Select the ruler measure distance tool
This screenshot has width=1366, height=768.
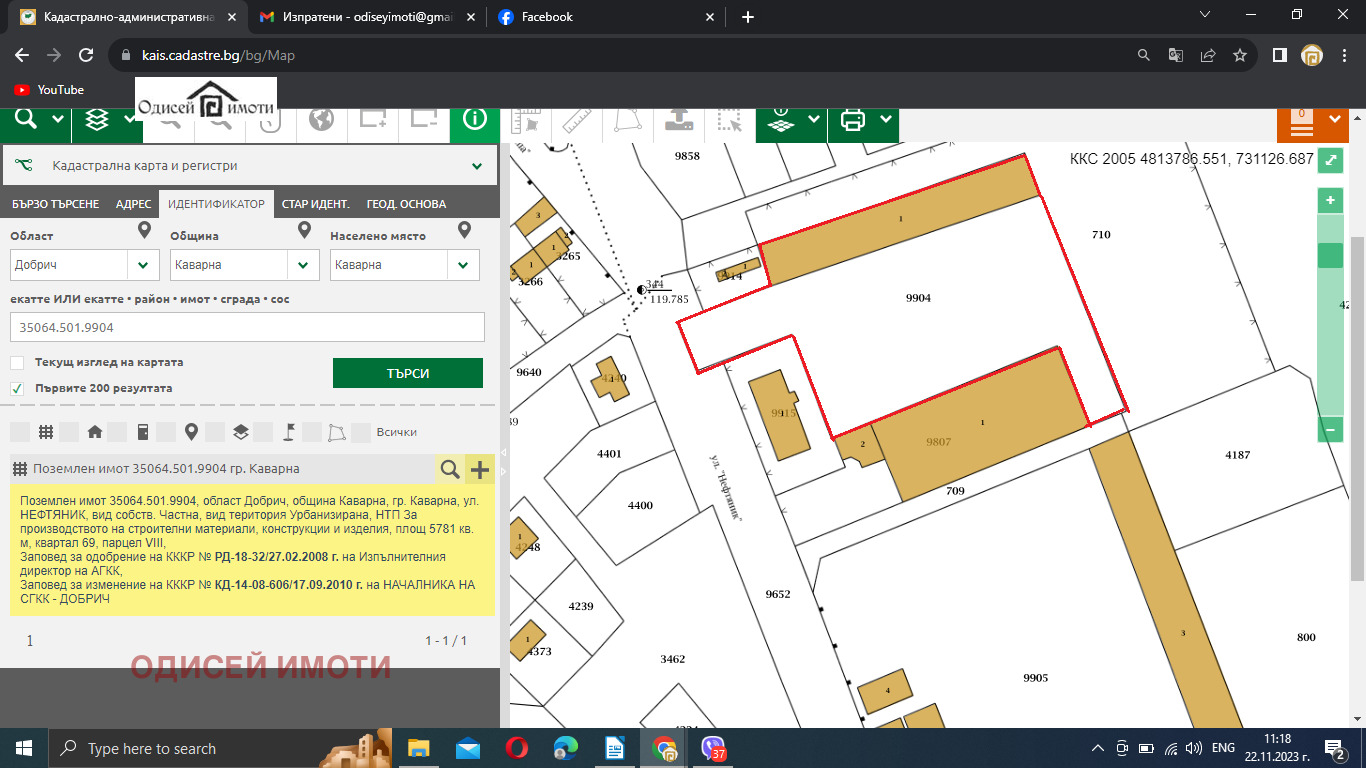(577, 121)
